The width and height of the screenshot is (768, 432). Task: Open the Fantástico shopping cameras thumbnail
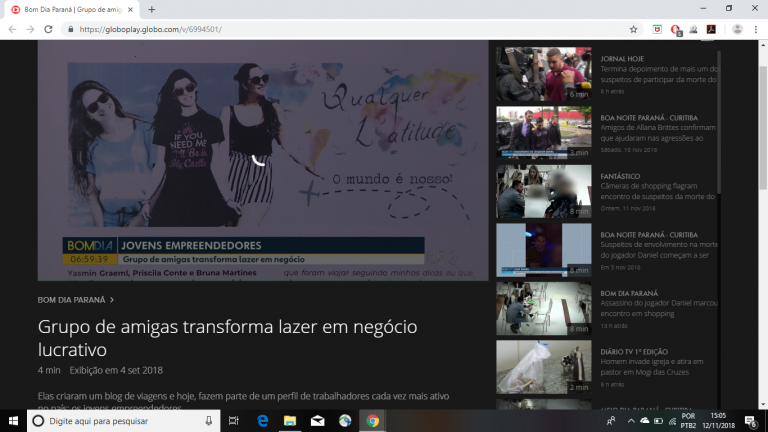pyautogui.click(x=544, y=191)
